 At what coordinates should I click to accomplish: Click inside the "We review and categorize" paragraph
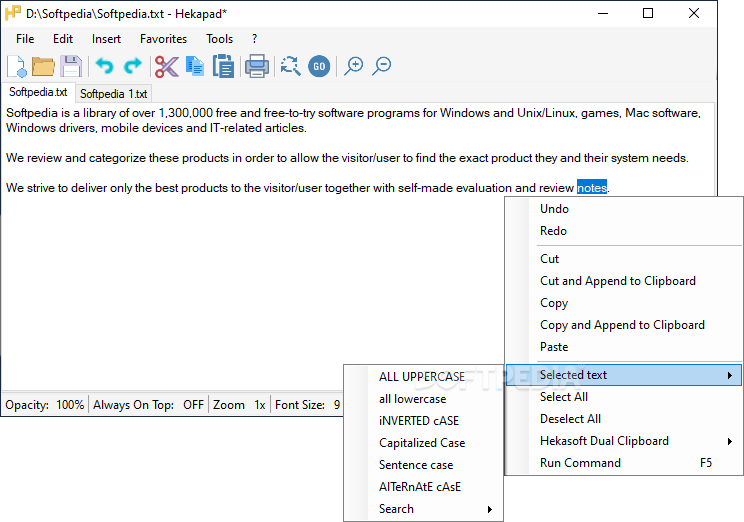347,158
